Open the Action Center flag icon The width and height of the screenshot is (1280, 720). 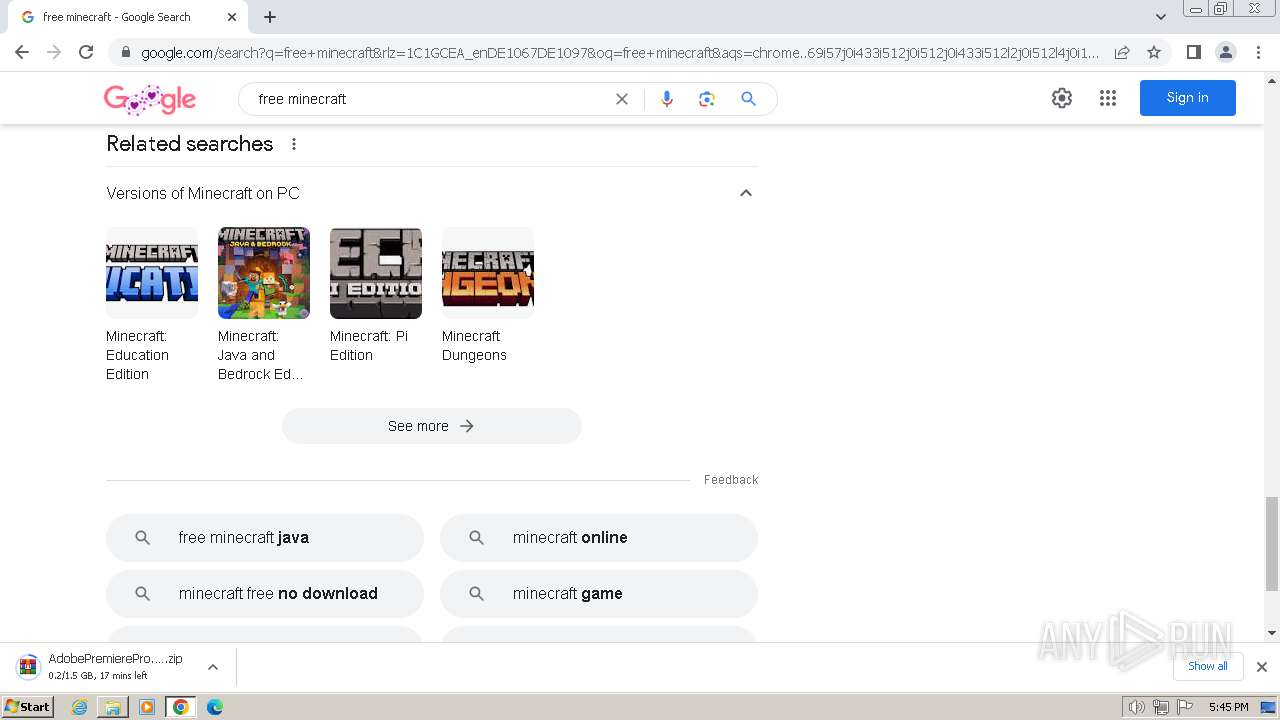click(1185, 707)
